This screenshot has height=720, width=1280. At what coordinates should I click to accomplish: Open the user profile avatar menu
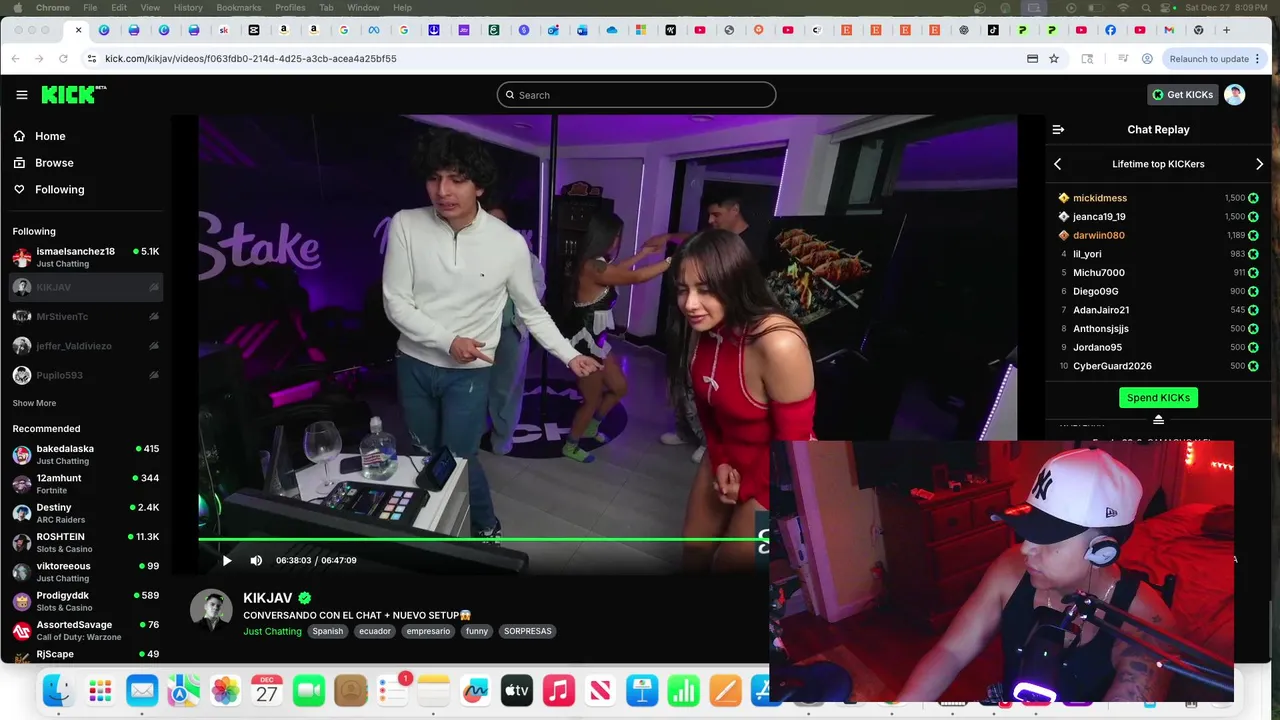point(1235,95)
